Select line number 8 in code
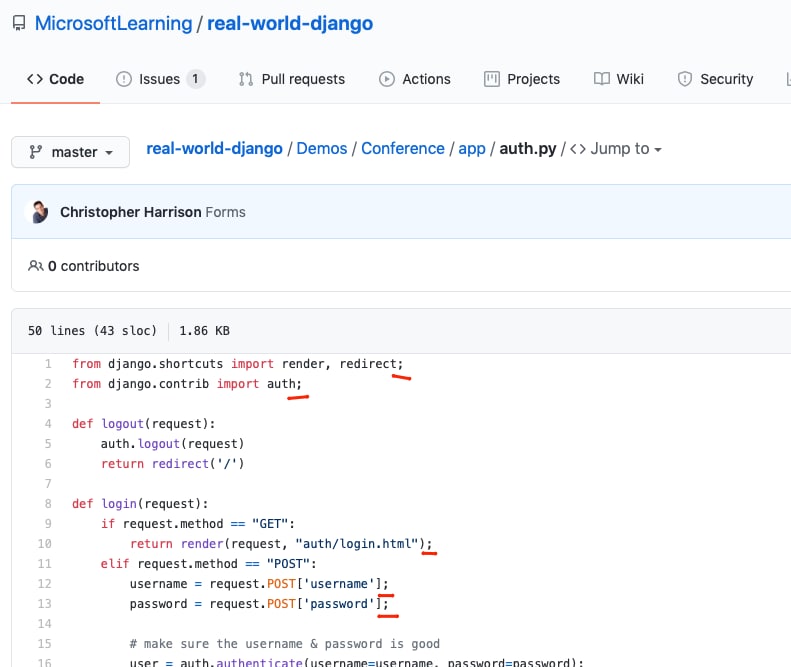 pos(48,504)
